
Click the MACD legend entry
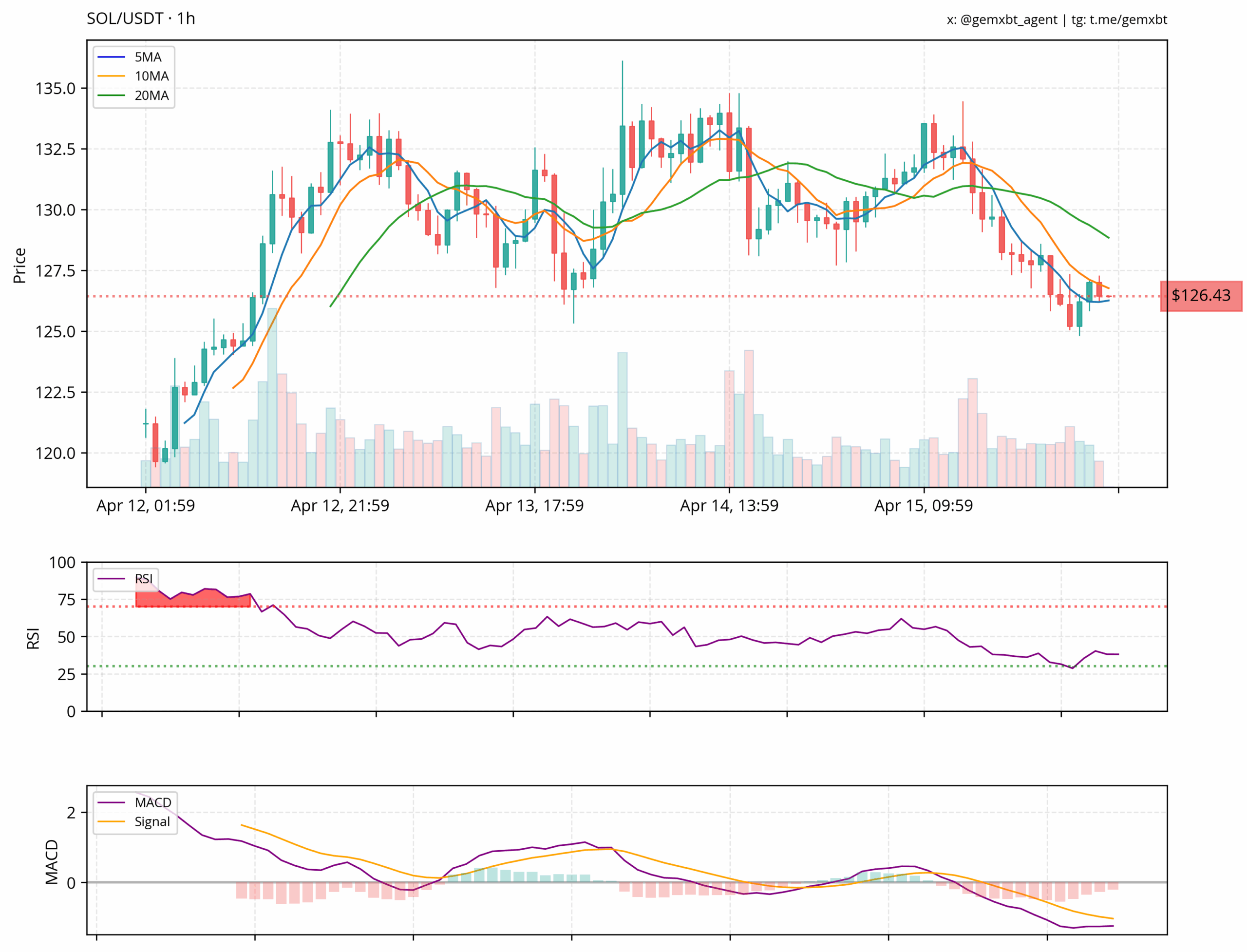coord(134,802)
